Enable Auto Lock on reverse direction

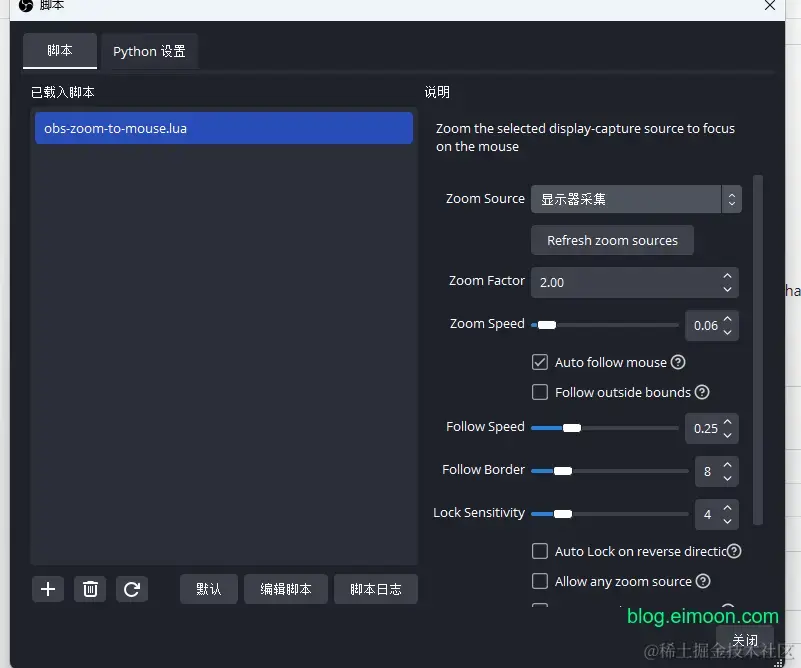click(540, 551)
